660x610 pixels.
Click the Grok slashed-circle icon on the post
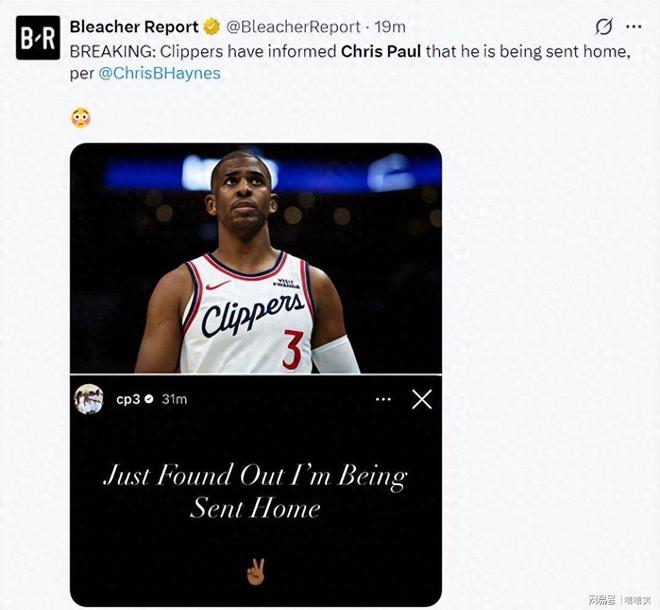(603, 26)
